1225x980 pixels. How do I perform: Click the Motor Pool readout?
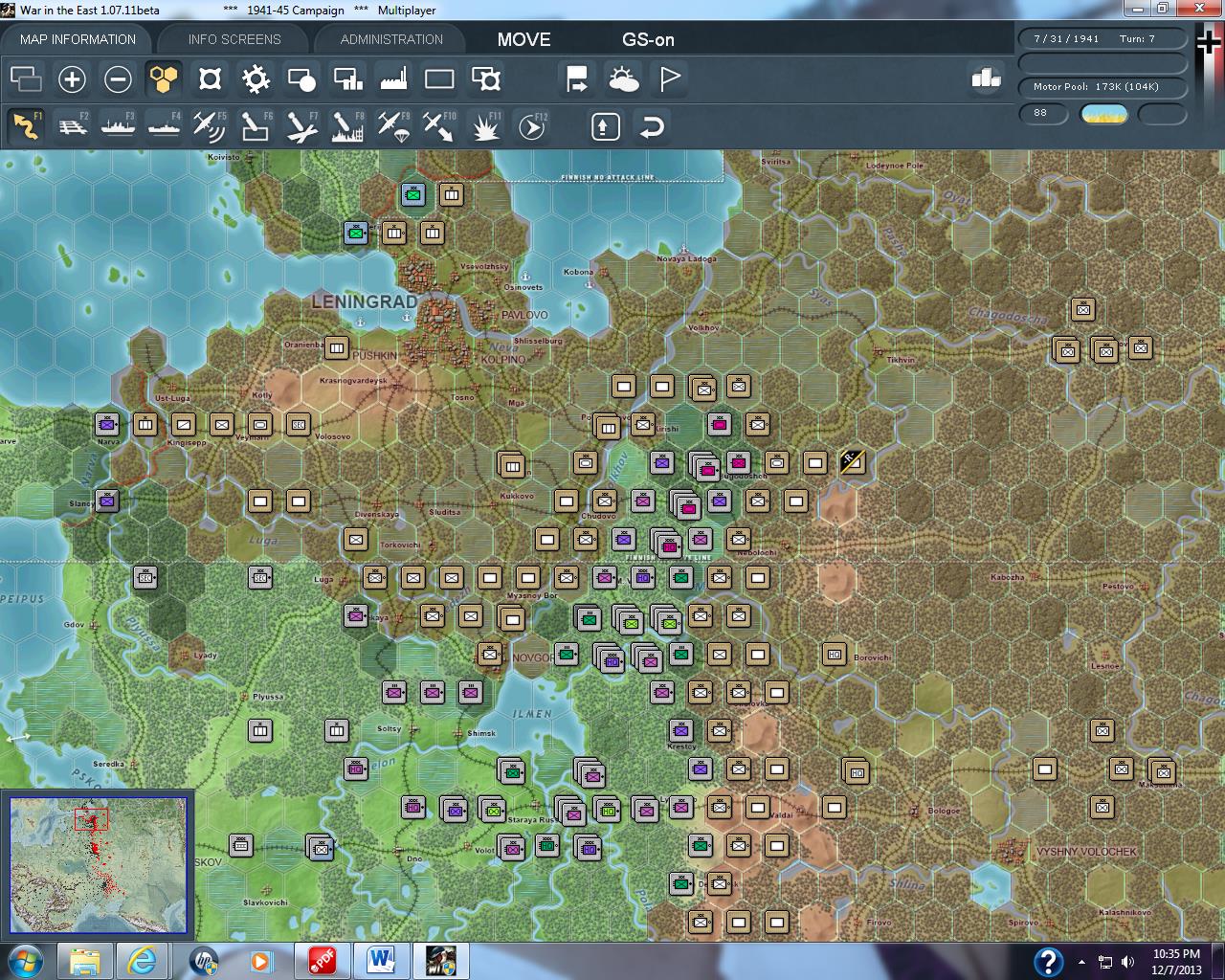1102,86
